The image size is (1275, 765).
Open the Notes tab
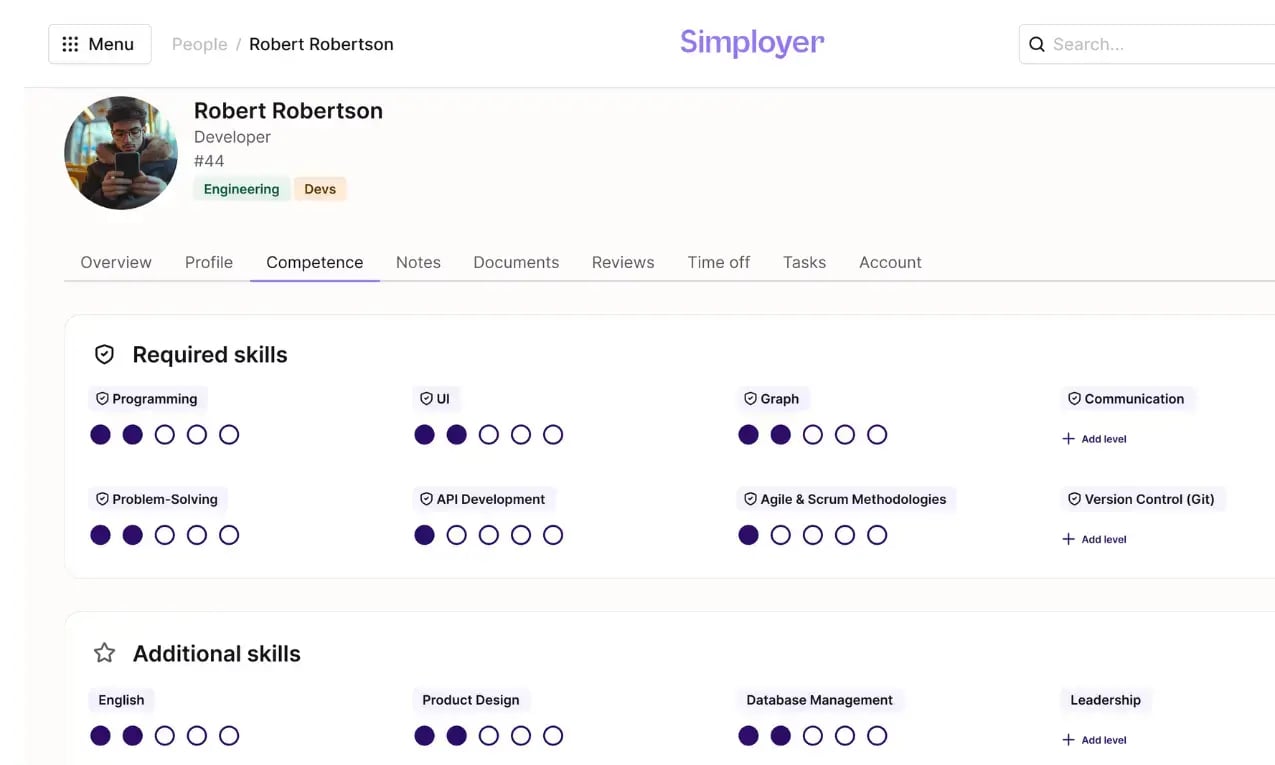coord(418,262)
